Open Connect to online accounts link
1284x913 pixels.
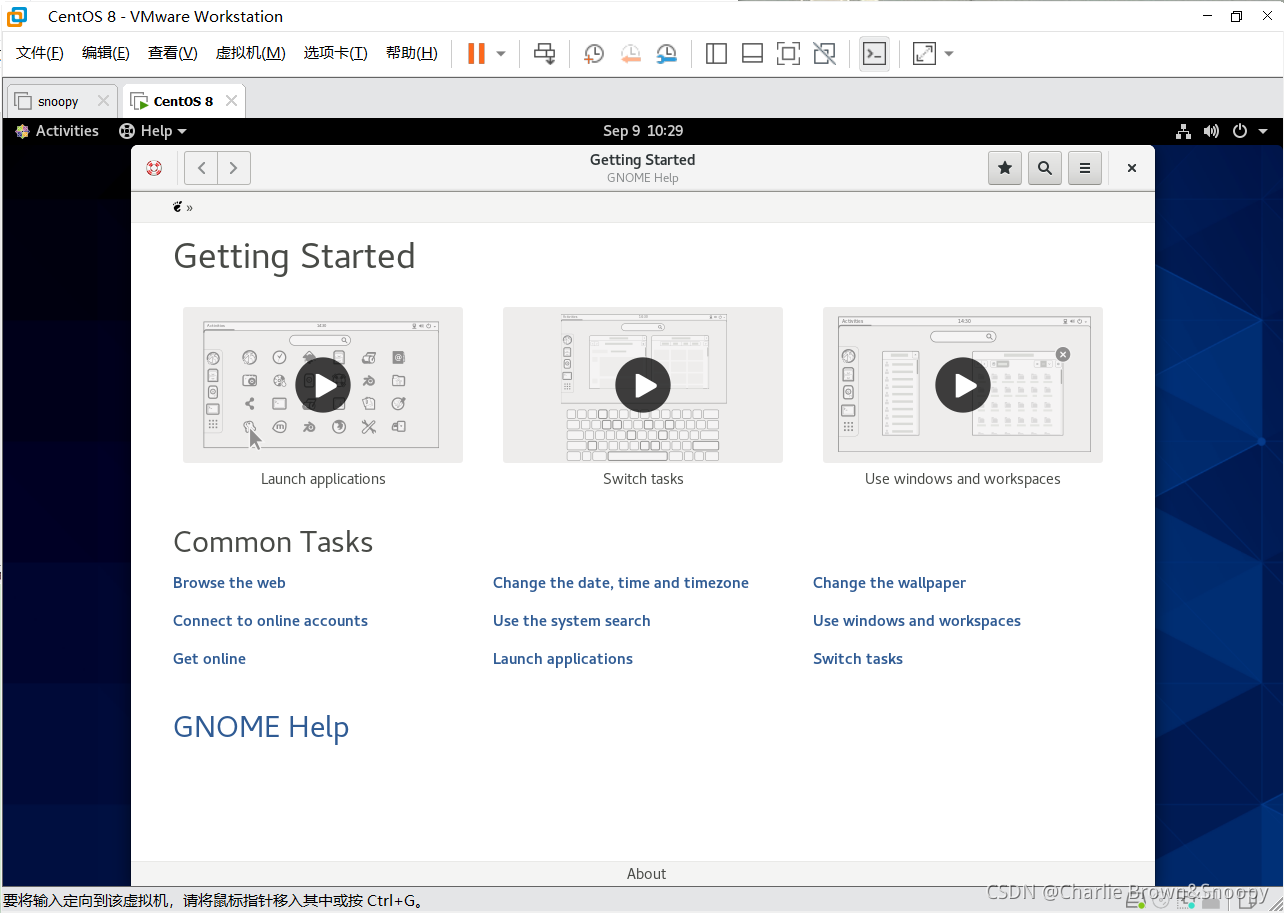270,621
